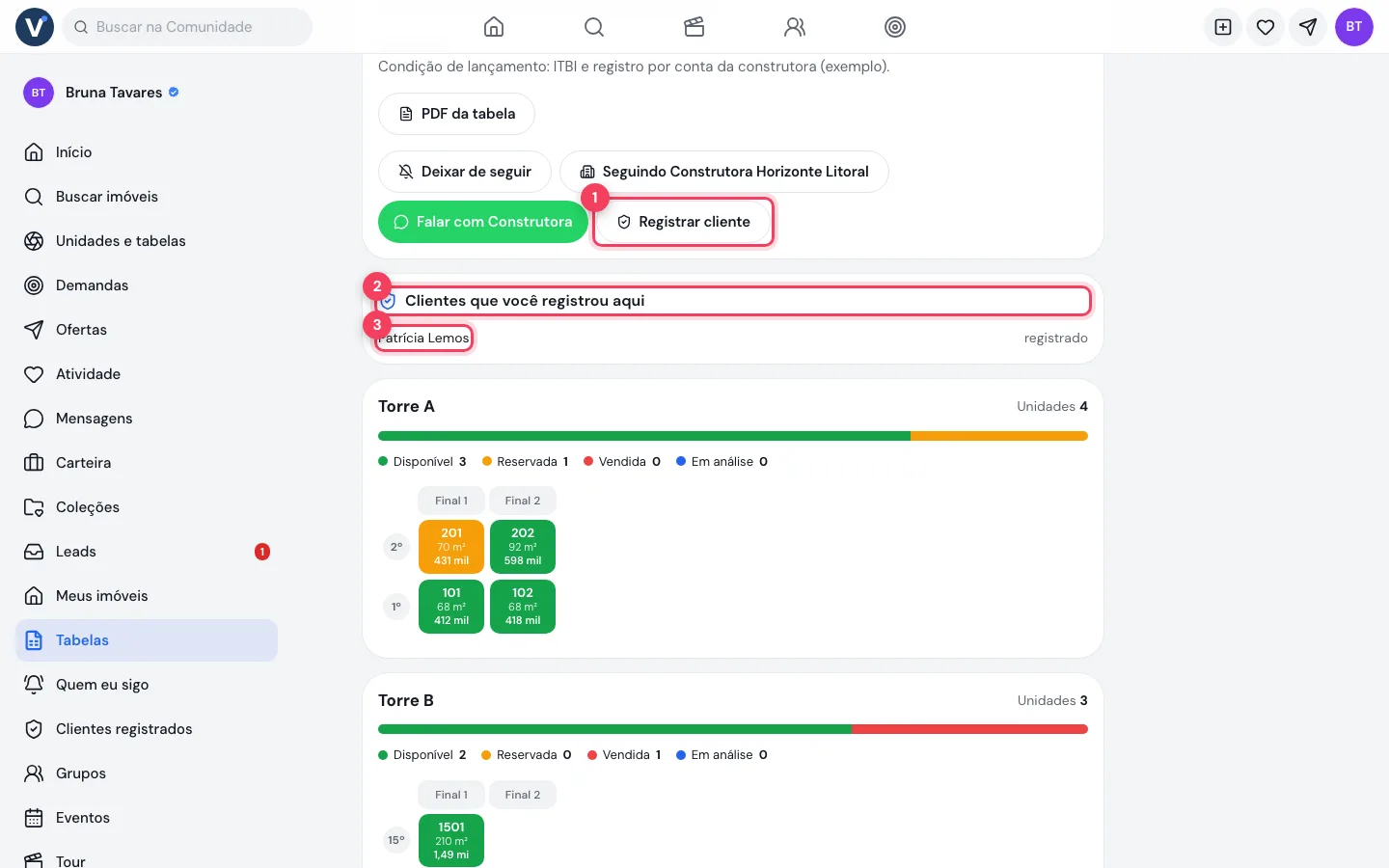
Task: Open Seguindo Construtora Horizonte Litoral
Action: [x=724, y=172]
